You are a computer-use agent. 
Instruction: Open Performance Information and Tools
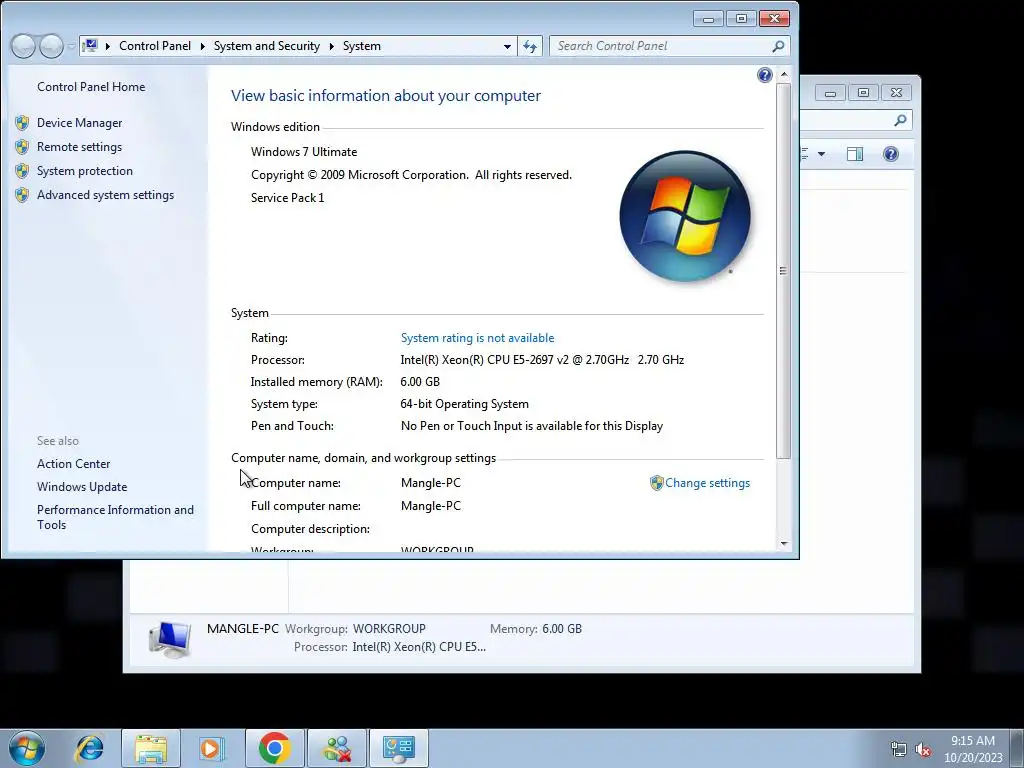click(x=115, y=517)
